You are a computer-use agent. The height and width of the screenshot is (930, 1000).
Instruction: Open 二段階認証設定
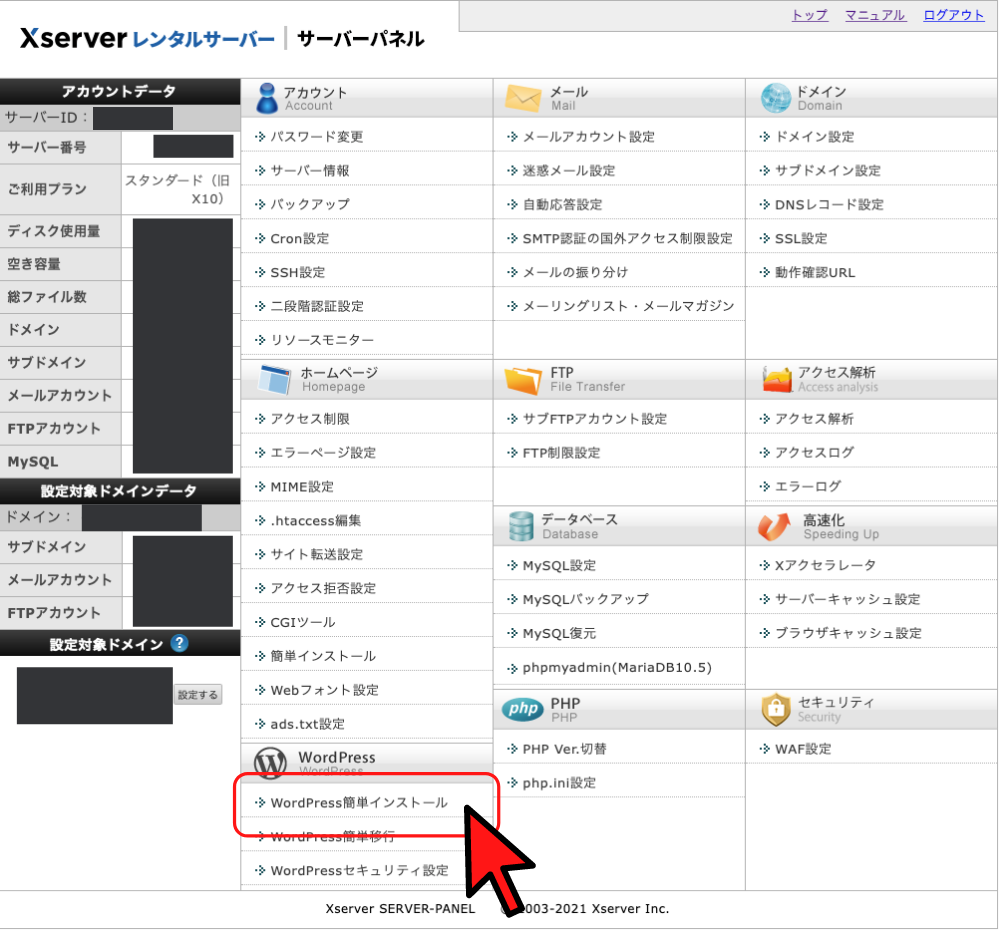point(317,306)
